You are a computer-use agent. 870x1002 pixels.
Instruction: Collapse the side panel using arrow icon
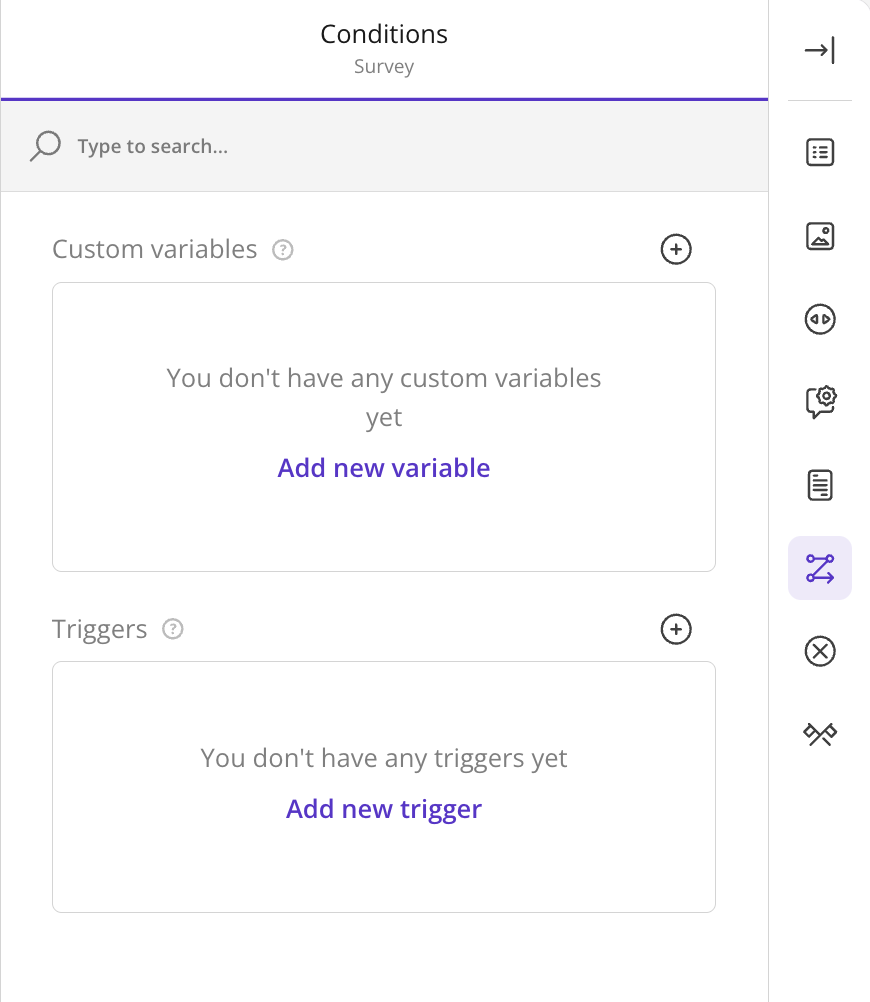coord(820,50)
